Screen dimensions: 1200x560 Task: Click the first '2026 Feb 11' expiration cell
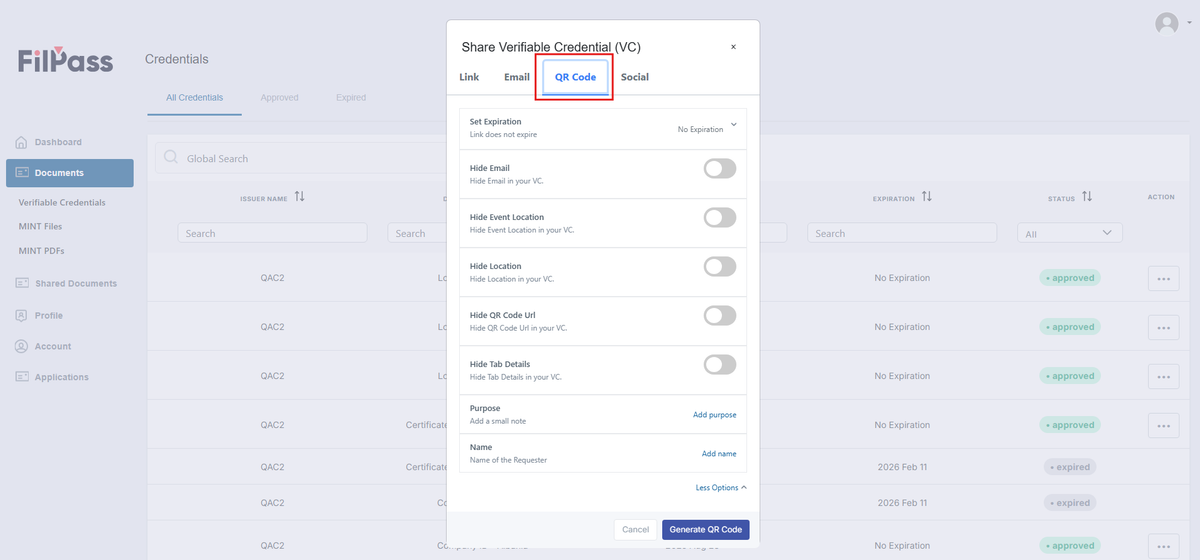tap(902, 467)
